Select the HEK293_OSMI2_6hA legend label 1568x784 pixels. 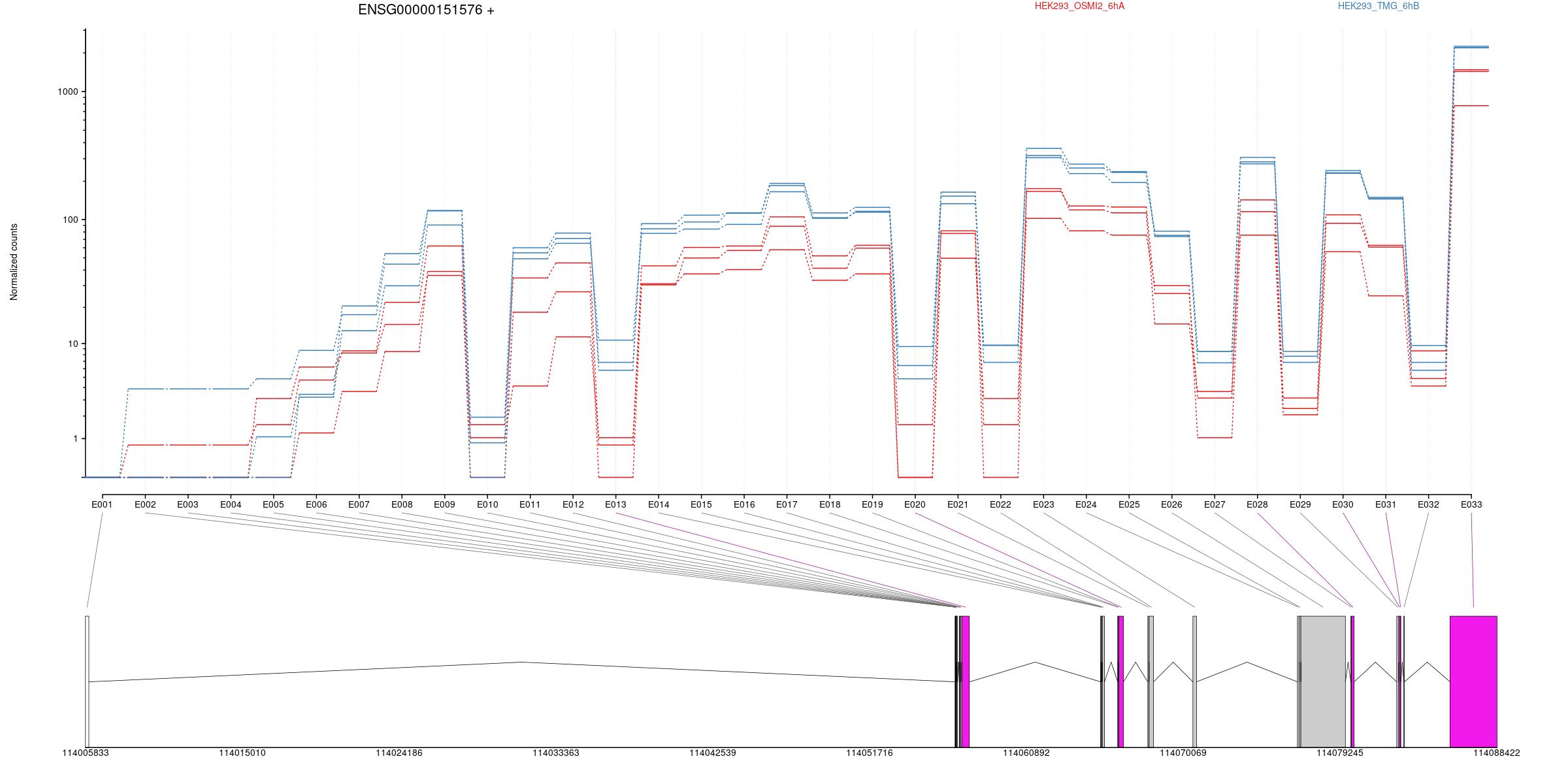[1079, 6]
